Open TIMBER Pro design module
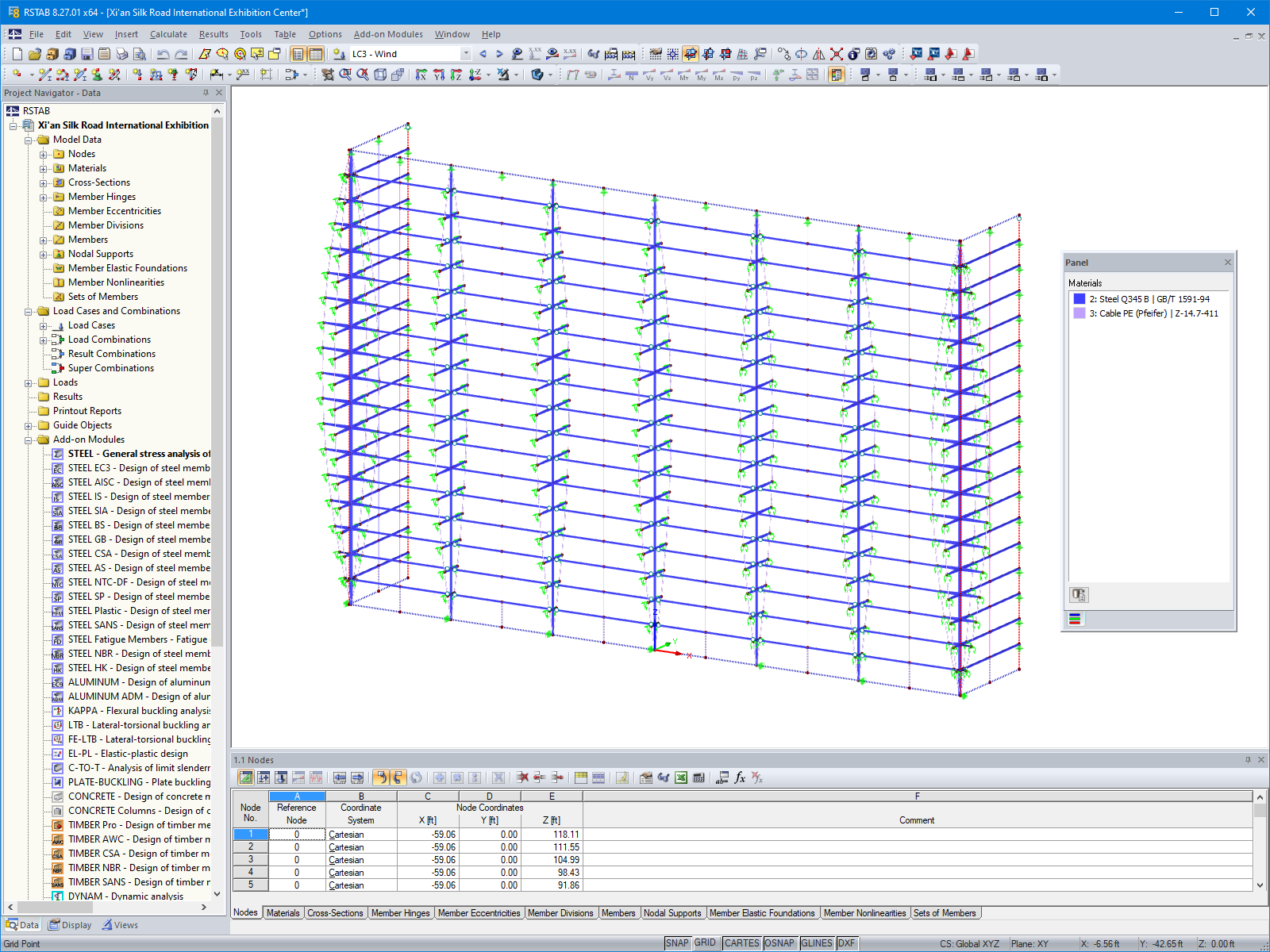 139,825
